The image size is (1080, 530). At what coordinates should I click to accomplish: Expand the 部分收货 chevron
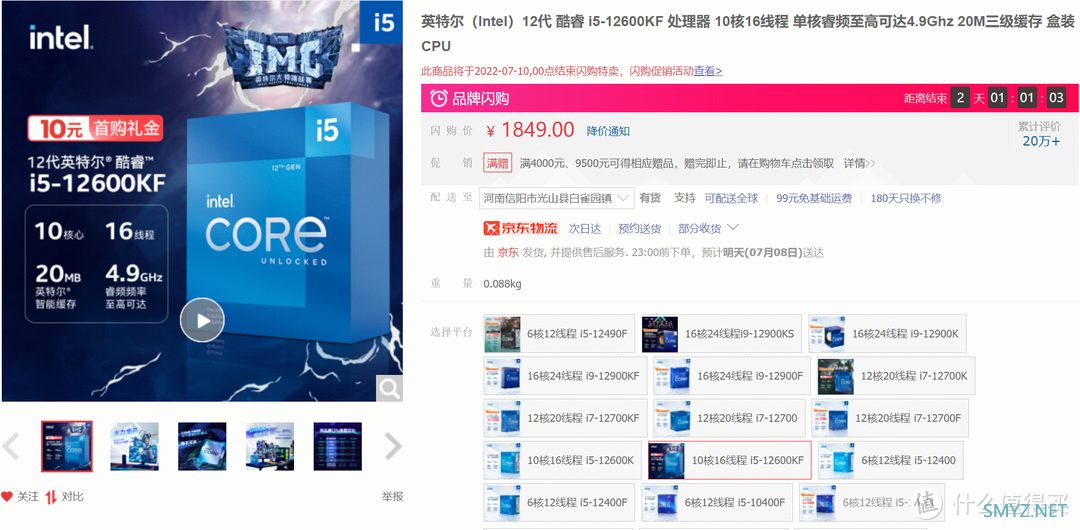(x=733, y=227)
